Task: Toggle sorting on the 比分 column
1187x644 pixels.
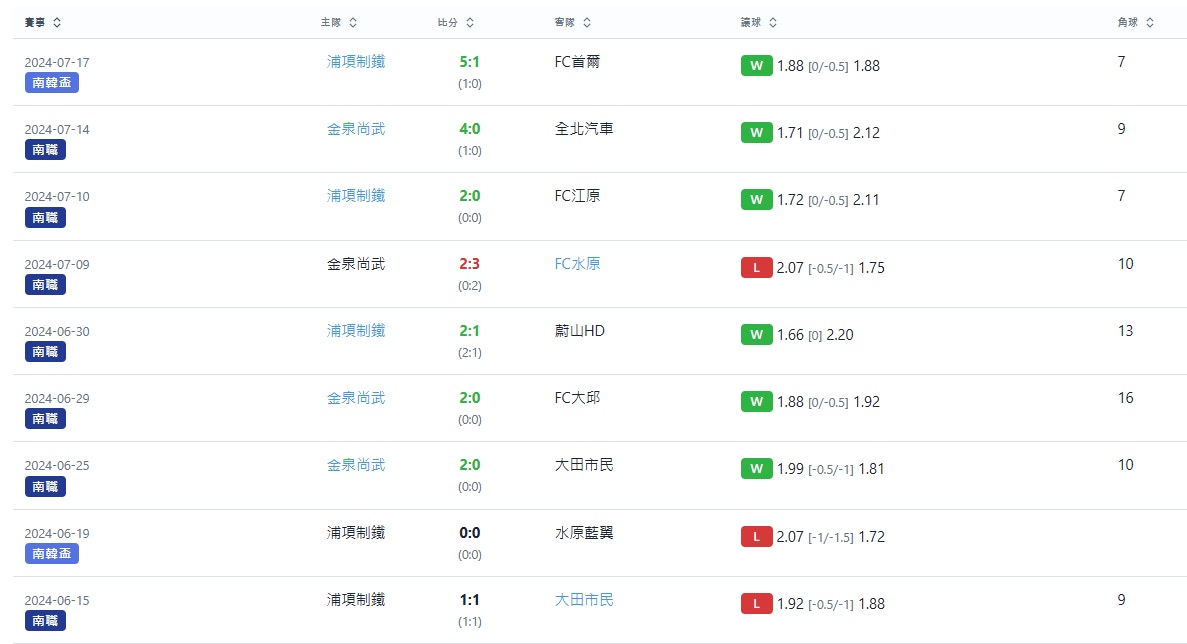Action: click(472, 20)
